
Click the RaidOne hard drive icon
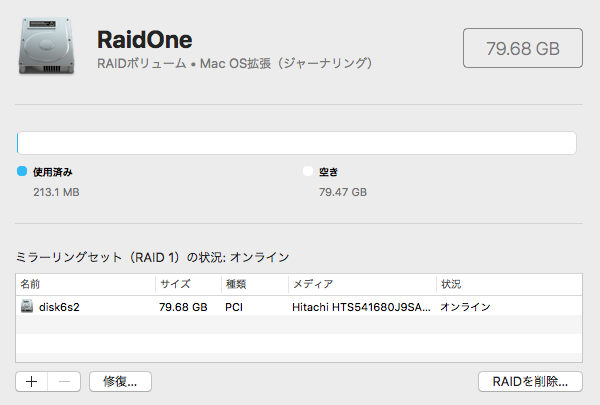tap(46, 46)
